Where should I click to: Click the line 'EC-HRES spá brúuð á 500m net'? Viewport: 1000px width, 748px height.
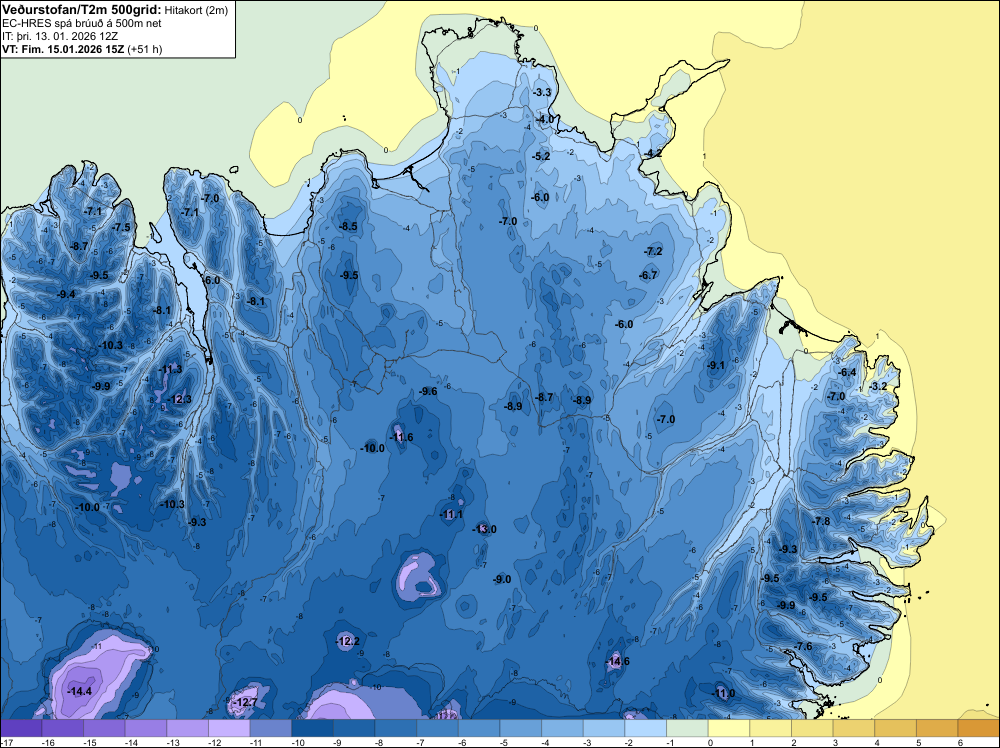(81, 24)
